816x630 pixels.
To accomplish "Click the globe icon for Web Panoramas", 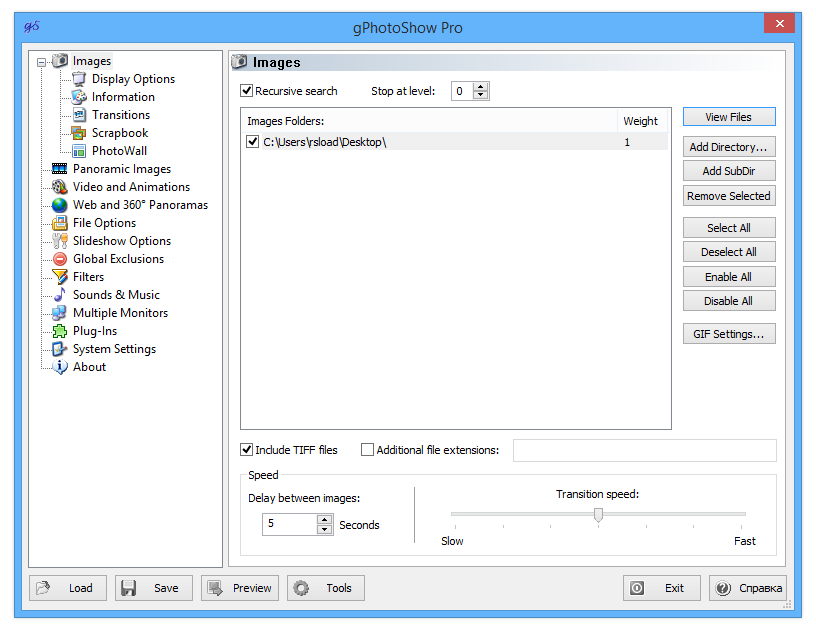I will (x=60, y=205).
